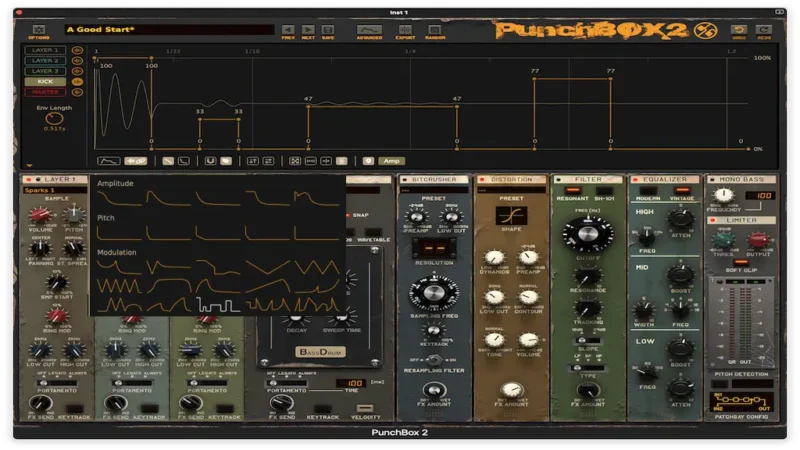Enable Soft Clip on limiter
The width and height of the screenshot is (800, 450).
741,262
